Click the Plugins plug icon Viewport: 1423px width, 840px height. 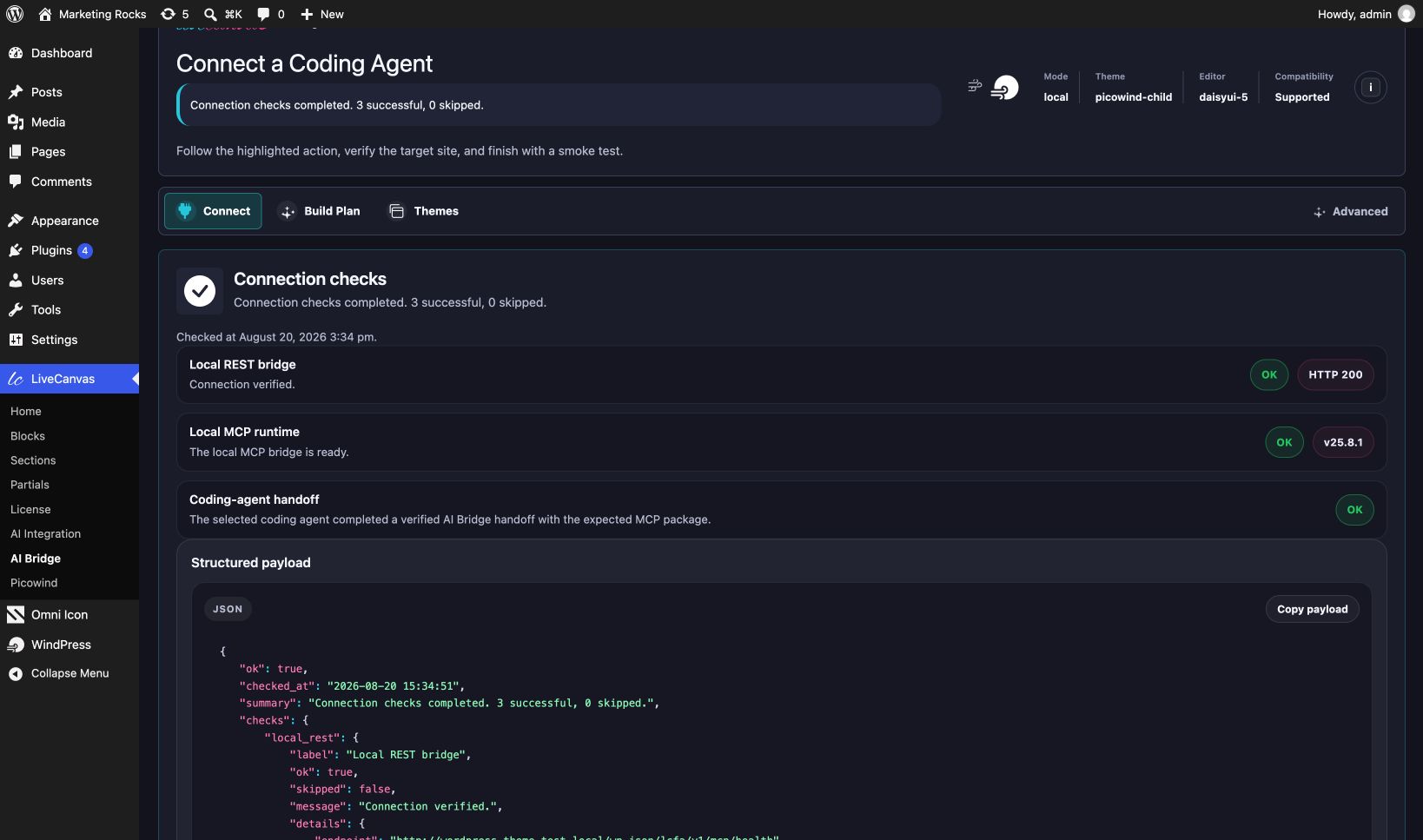click(16, 250)
